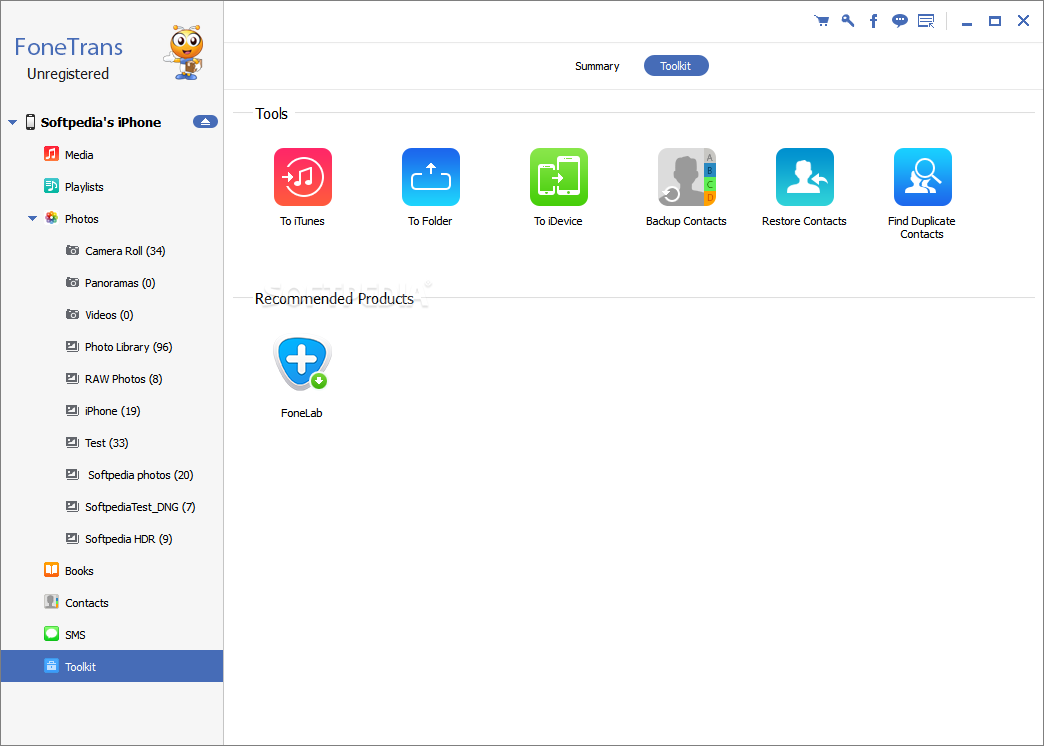Viewport: 1044px width, 746px height.
Task: Select Toolkit in the sidebar
Action: coord(112,666)
